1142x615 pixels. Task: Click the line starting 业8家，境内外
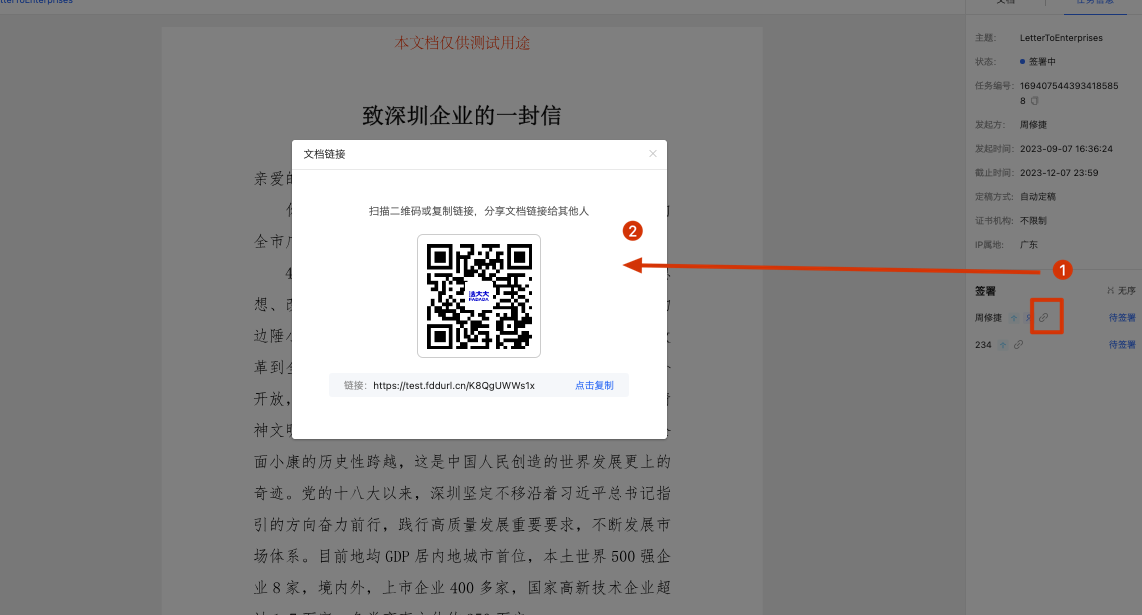click(462, 587)
